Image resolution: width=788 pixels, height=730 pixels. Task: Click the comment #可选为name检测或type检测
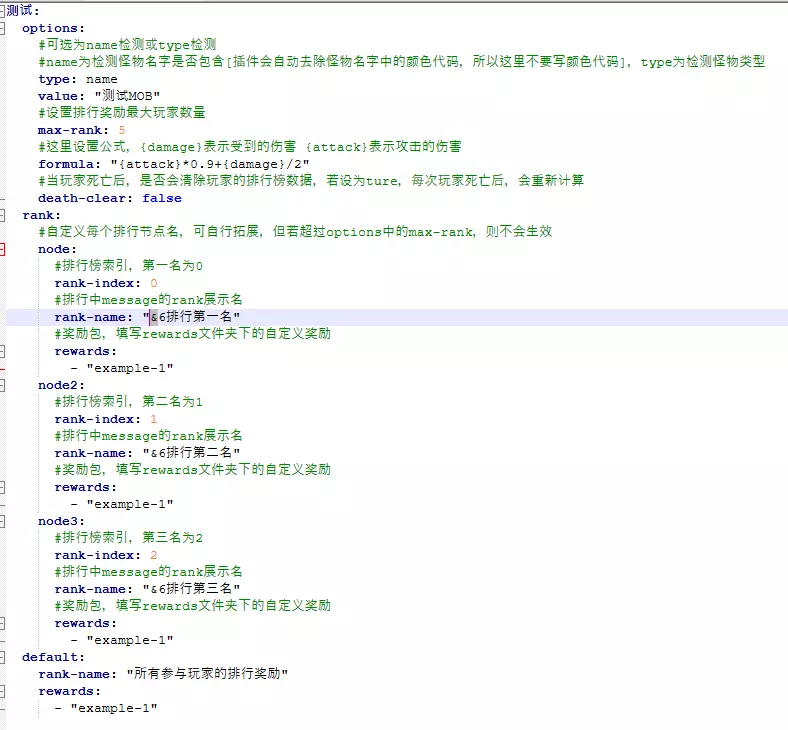click(127, 45)
